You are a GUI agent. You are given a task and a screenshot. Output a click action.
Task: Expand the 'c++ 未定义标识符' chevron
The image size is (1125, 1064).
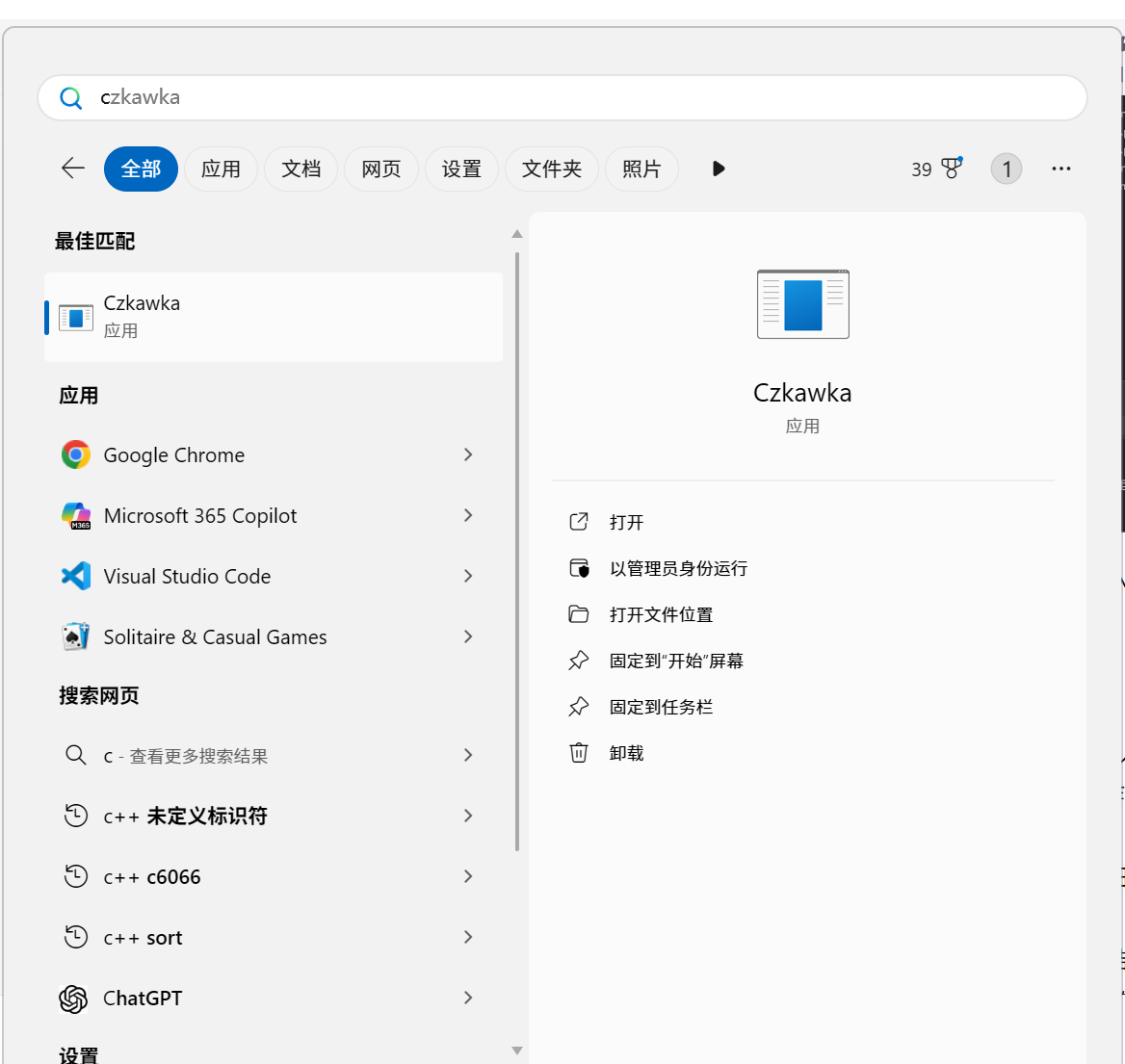(468, 816)
